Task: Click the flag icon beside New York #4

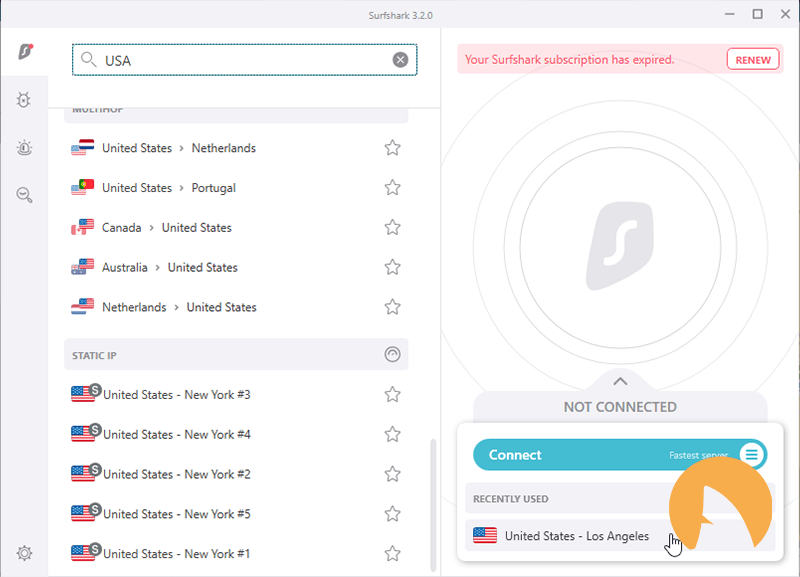Action: (84, 434)
